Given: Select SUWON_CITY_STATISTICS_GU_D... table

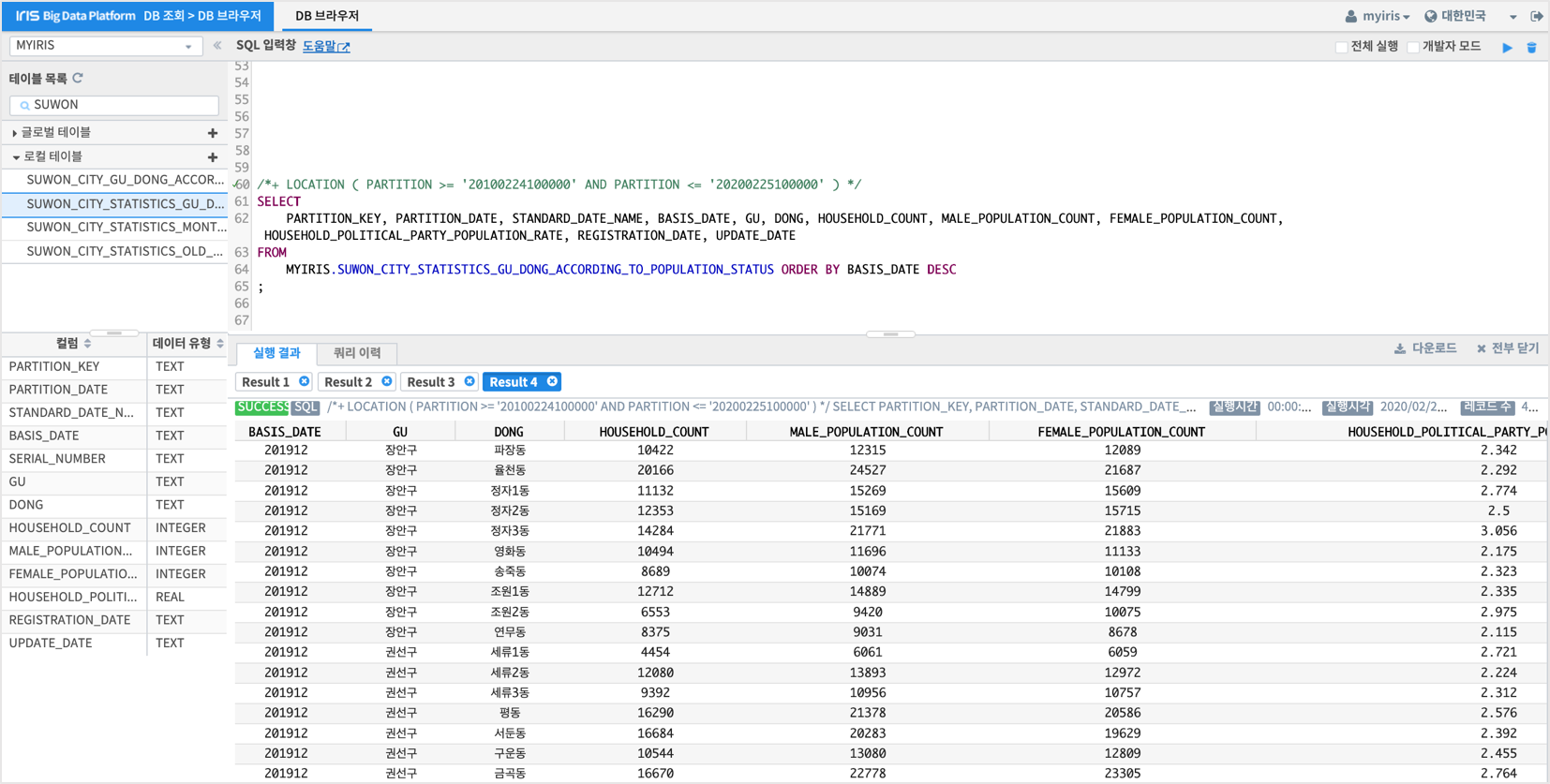Looking at the screenshot, I should click(x=114, y=203).
